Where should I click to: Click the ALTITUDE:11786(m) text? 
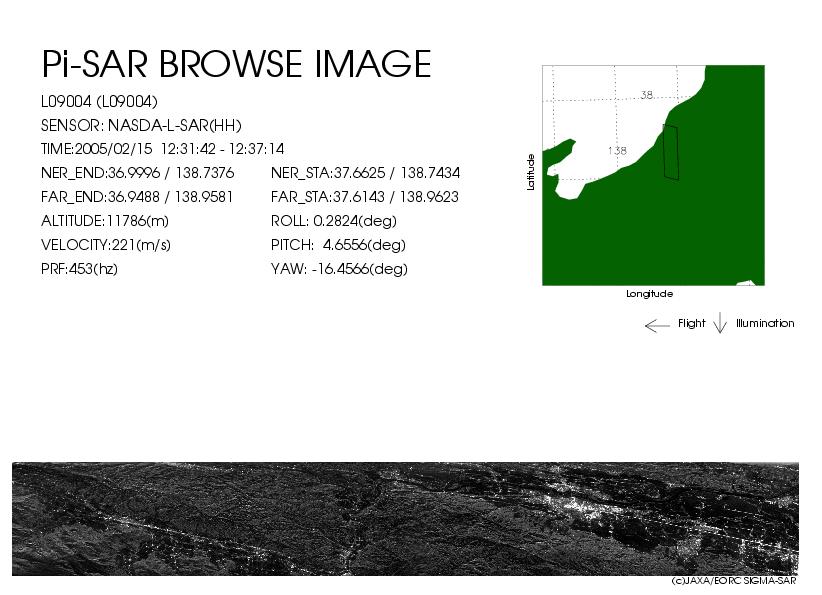click(x=105, y=221)
